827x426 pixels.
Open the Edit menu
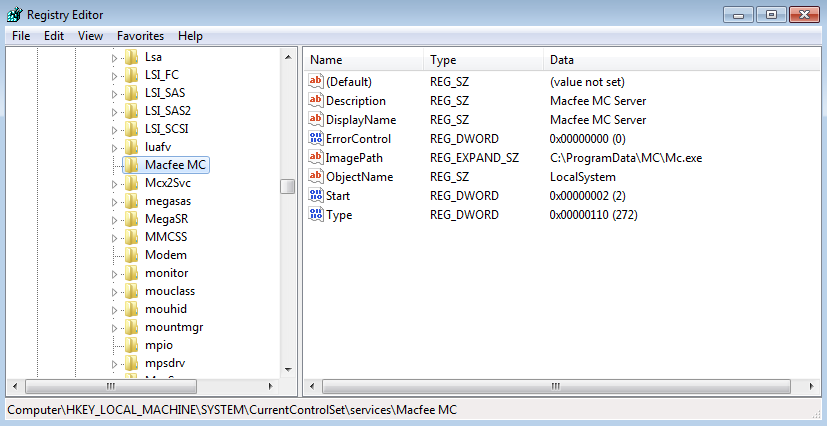tap(54, 36)
